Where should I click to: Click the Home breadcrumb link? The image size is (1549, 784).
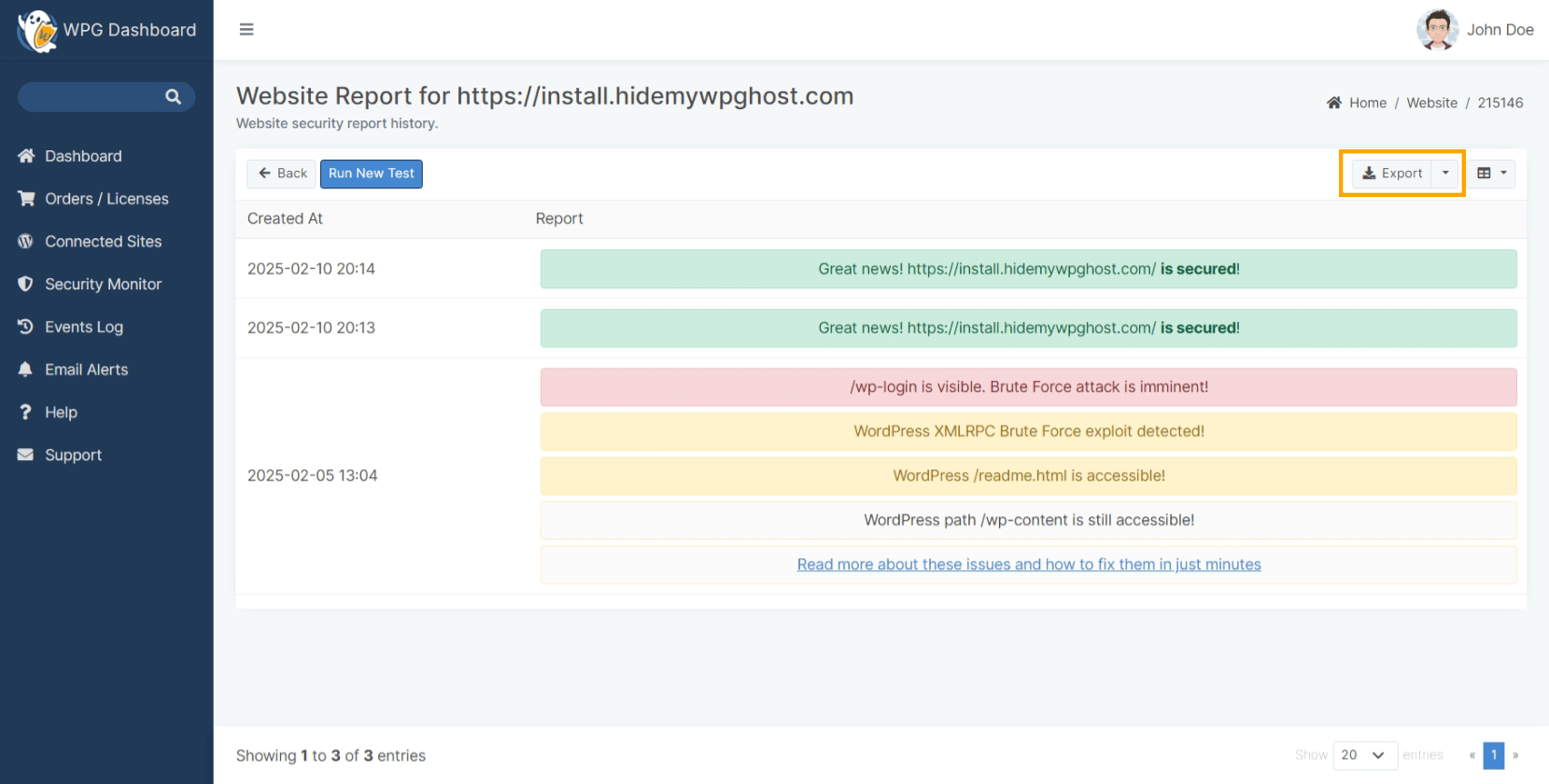coord(1368,103)
